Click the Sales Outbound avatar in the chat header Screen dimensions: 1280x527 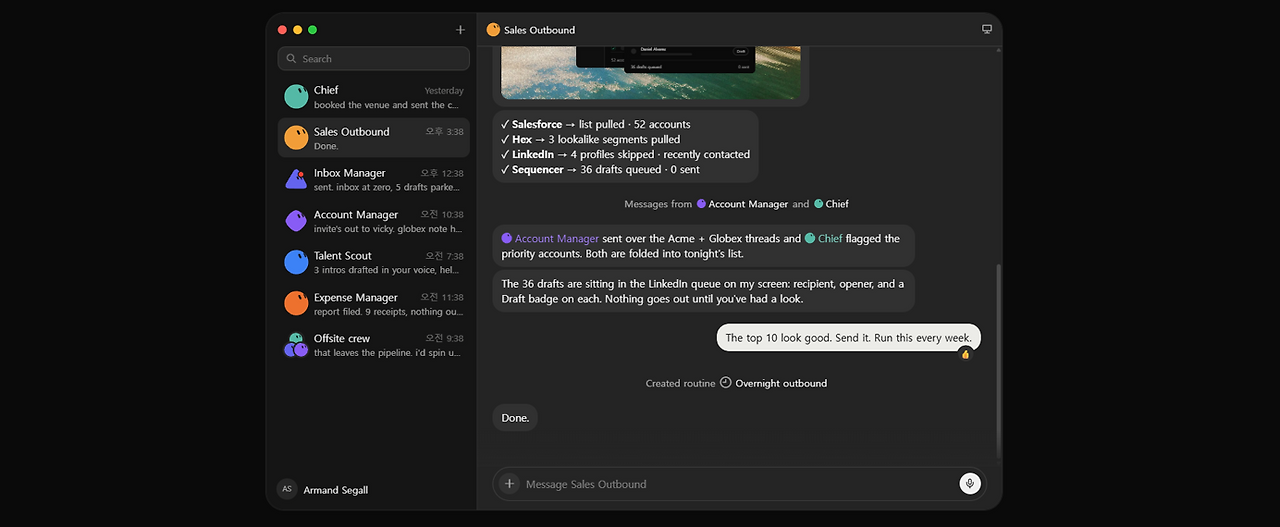coord(493,30)
